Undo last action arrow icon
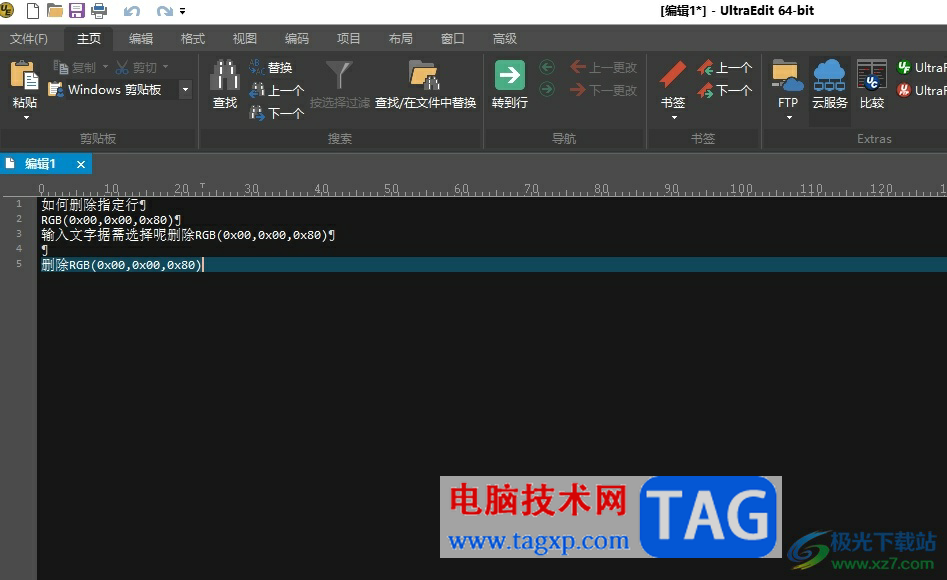Viewport: 947px width, 580px height. pyautogui.click(x=132, y=11)
